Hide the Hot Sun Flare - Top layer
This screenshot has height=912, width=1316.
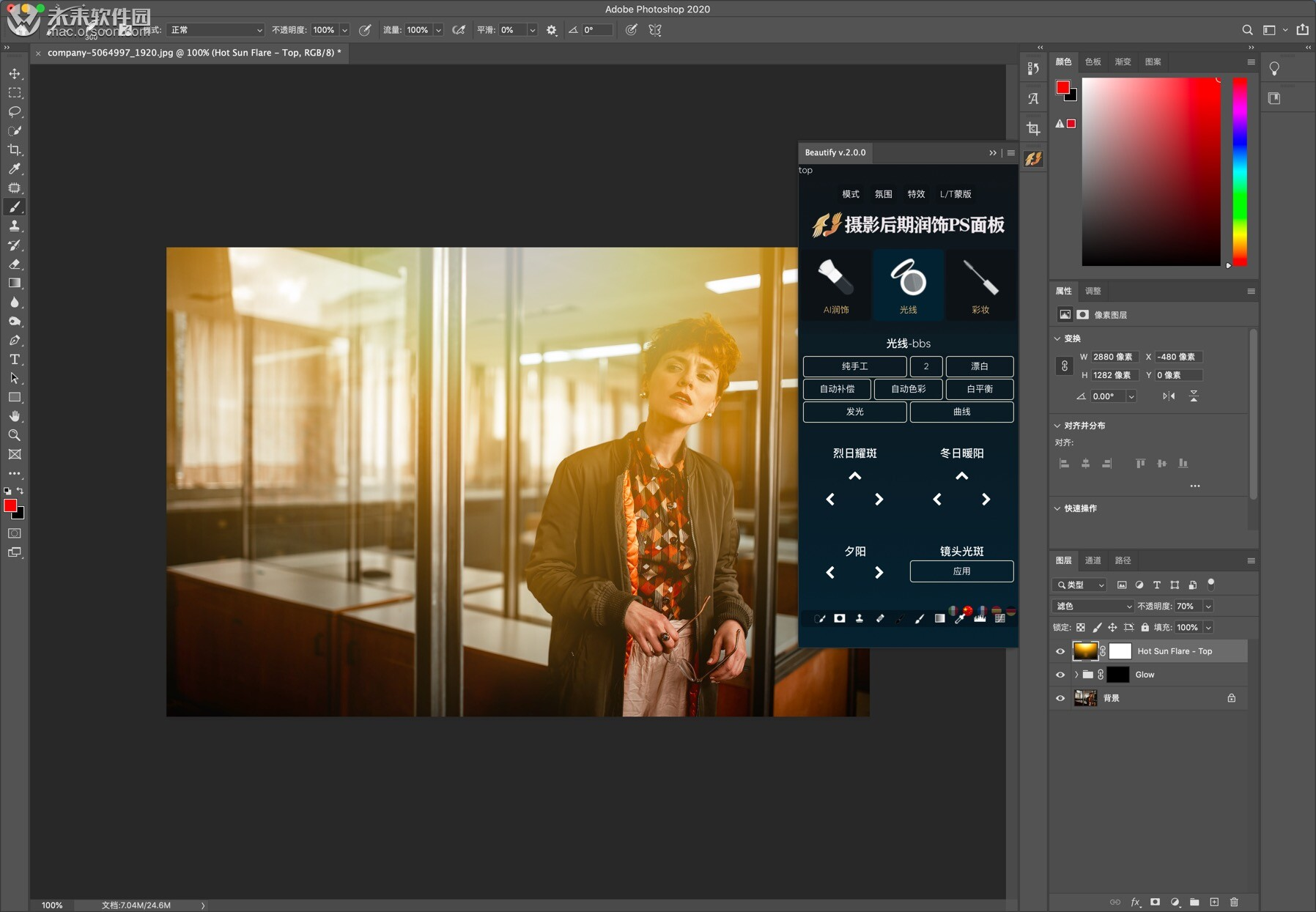pyautogui.click(x=1061, y=650)
